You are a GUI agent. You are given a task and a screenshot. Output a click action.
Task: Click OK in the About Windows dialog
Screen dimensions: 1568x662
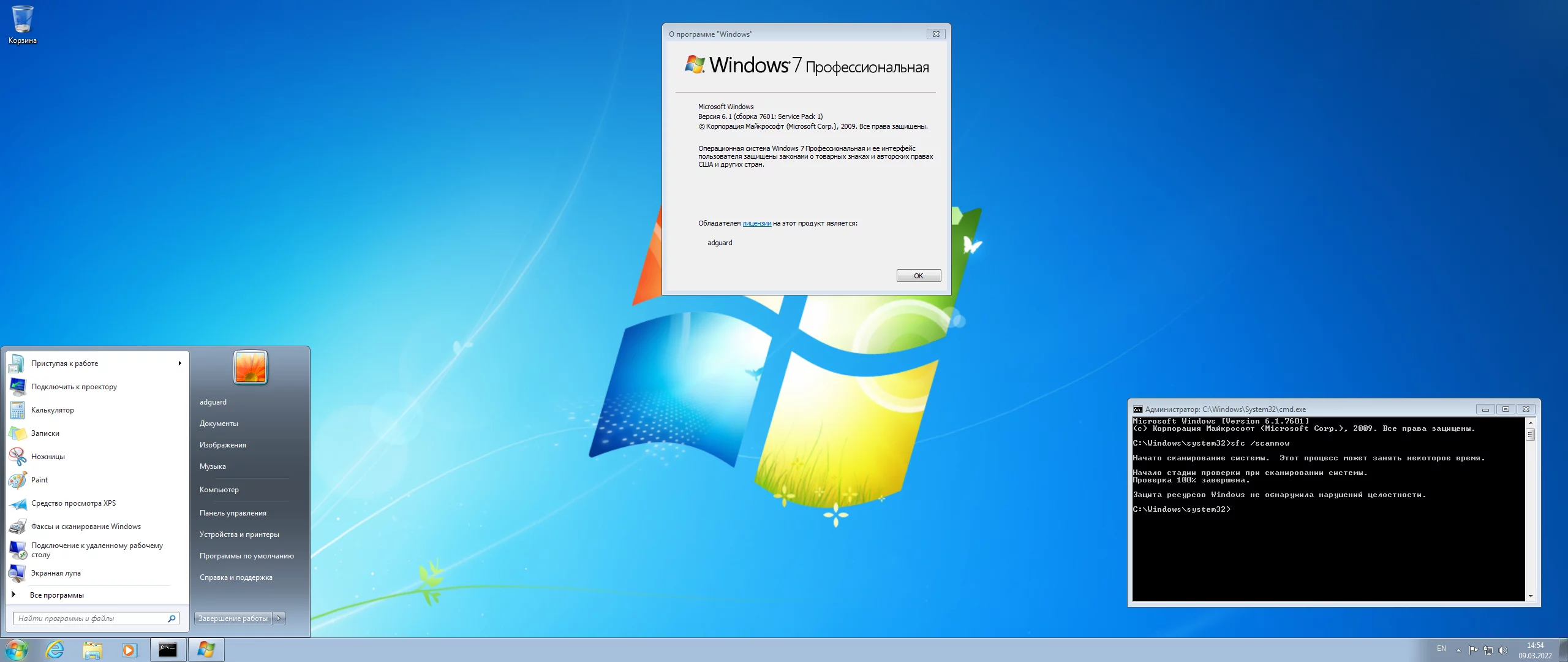[x=918, y=276]
